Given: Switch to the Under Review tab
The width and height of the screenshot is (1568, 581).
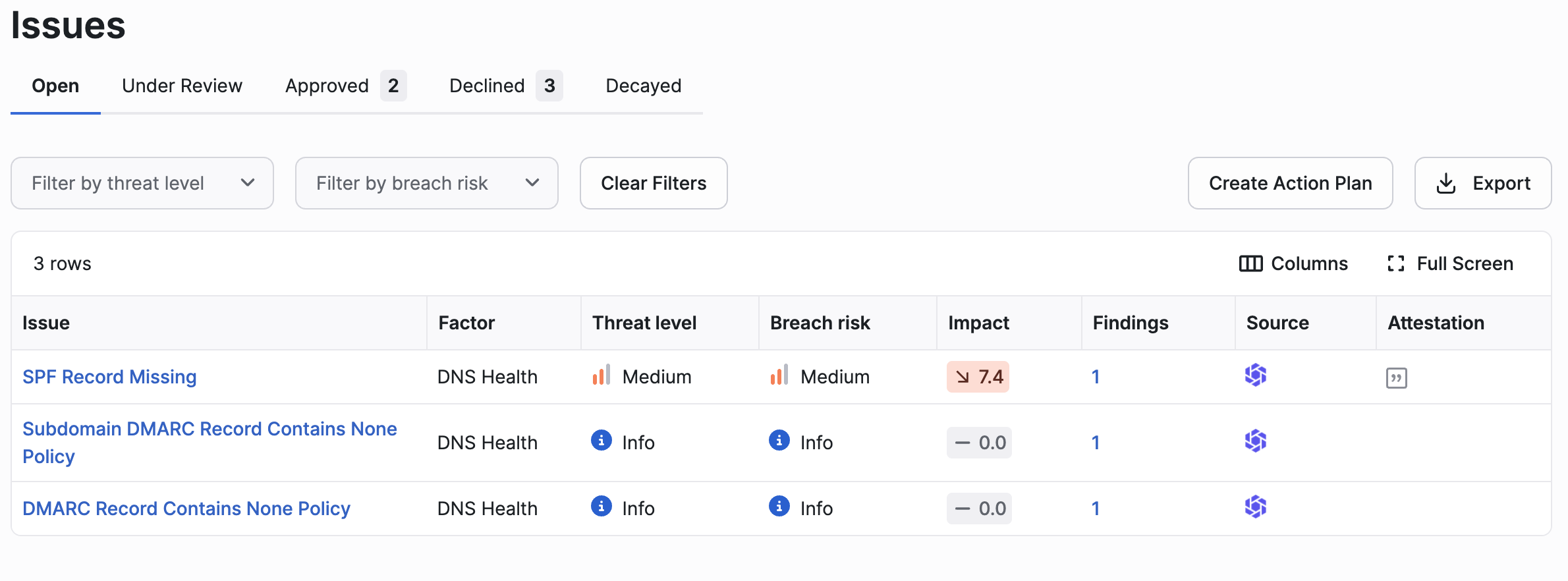Looking at the screenshot, I should [182, 86].
